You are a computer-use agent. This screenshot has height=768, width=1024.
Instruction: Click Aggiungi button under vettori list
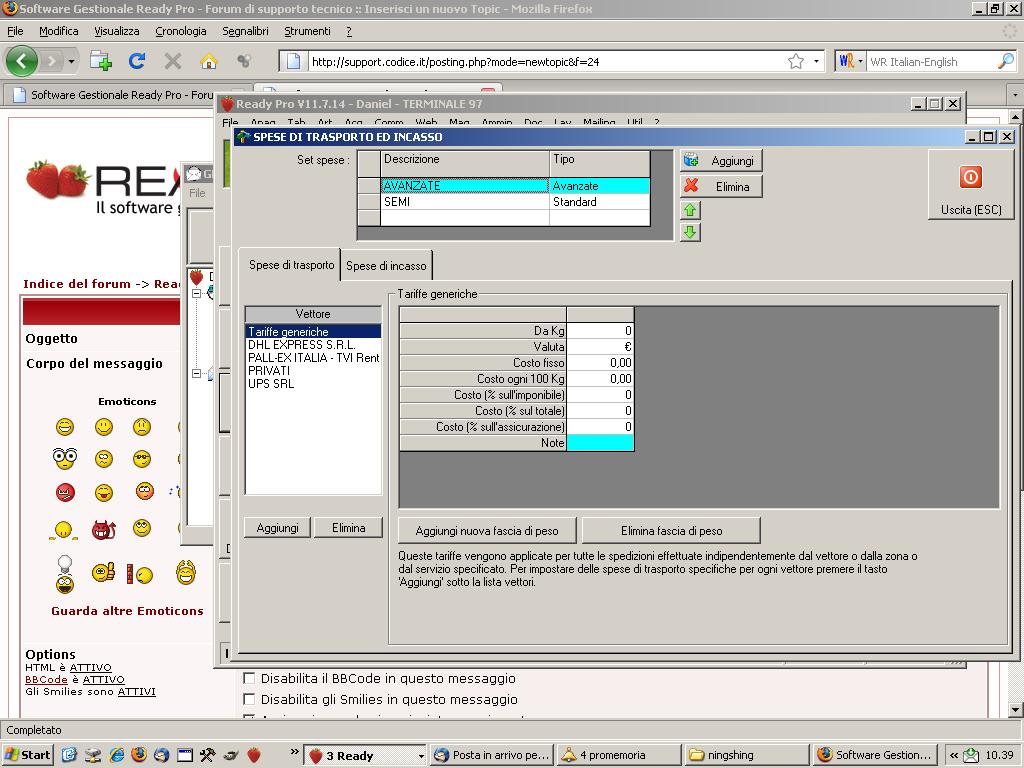point(278,528)
